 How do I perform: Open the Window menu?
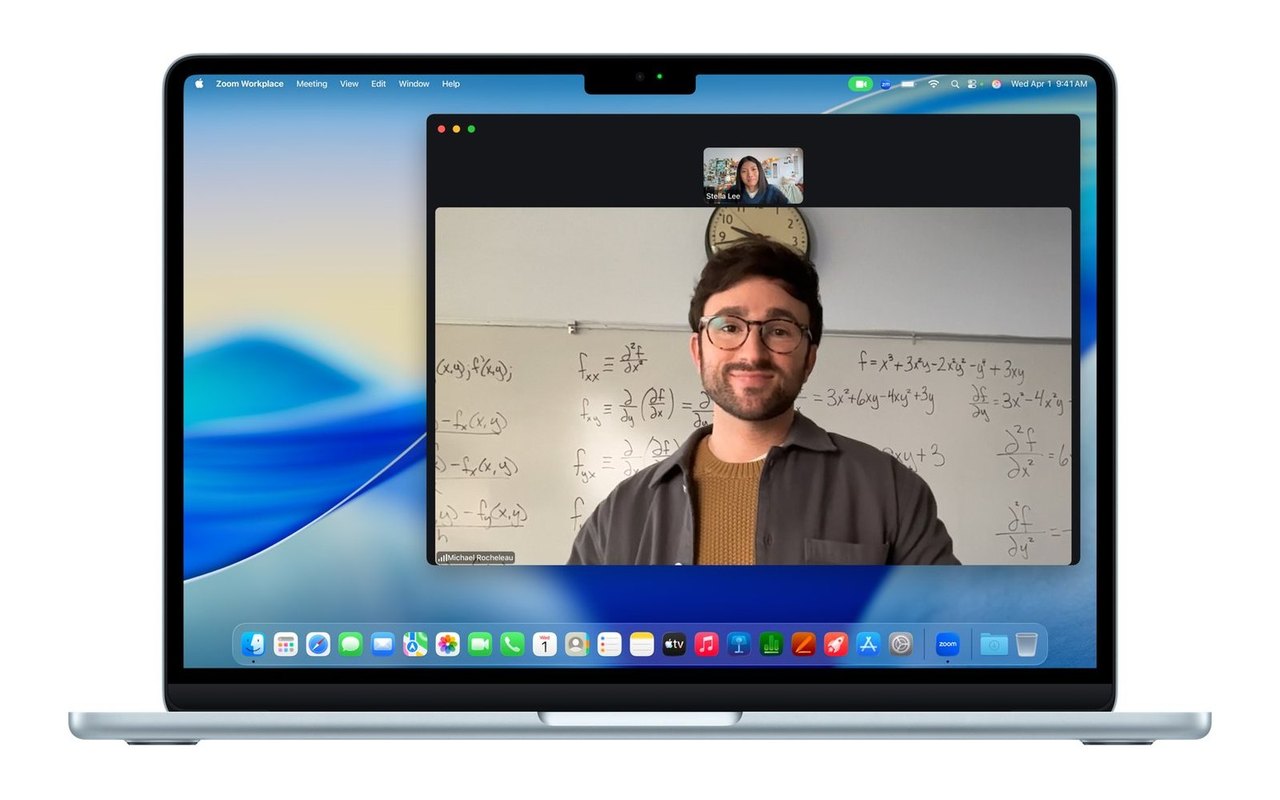click(414, 84)
